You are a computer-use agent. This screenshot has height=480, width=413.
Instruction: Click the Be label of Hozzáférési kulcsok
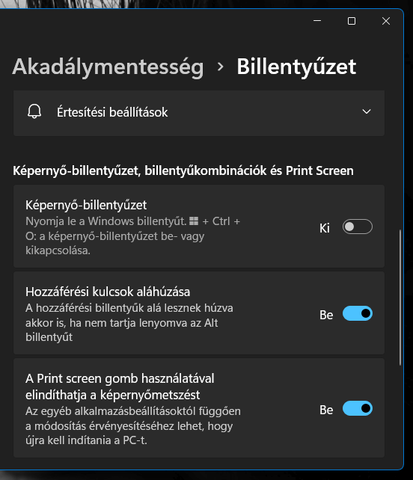tap(326, 315)
